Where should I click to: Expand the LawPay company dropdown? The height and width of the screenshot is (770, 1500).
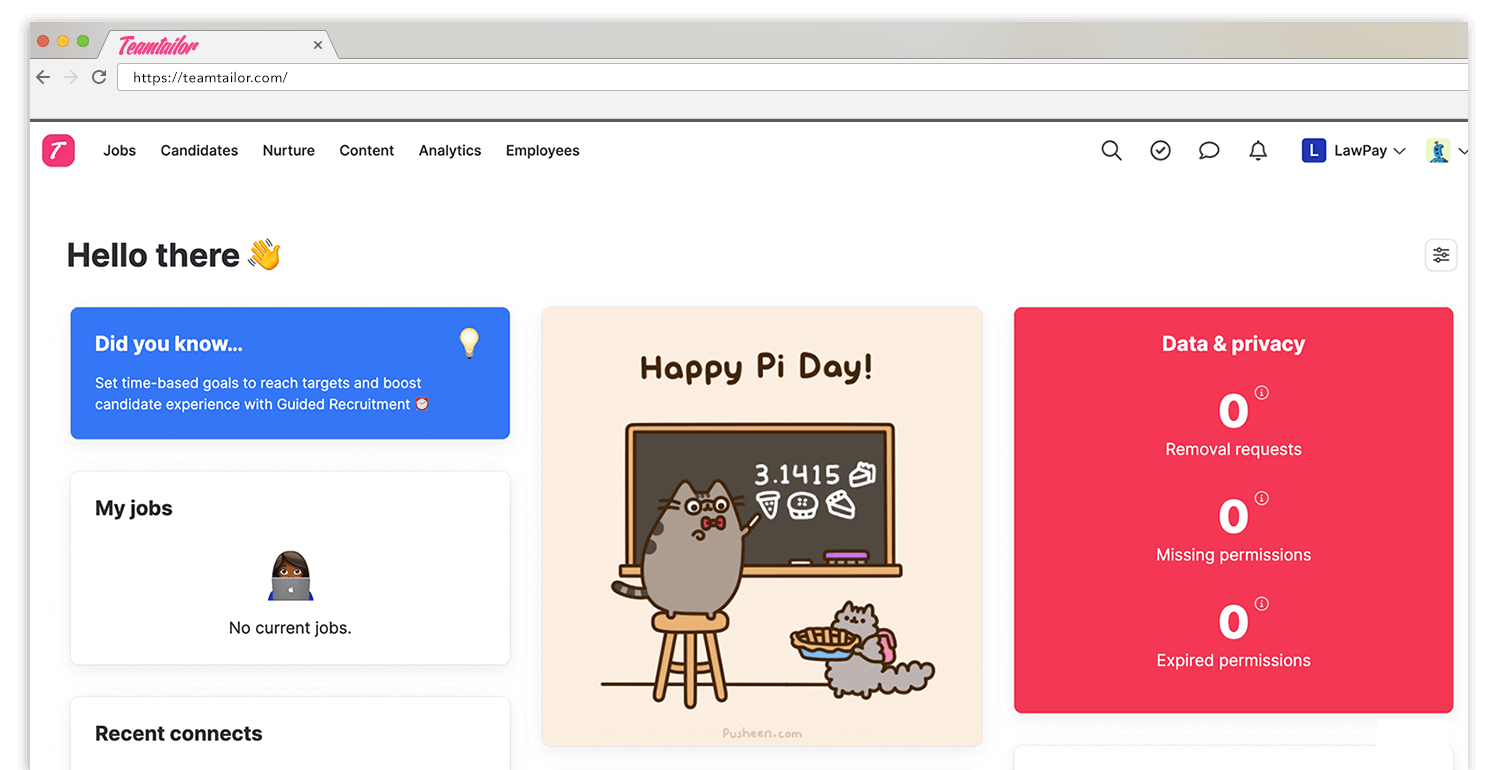click(1355, 151)
